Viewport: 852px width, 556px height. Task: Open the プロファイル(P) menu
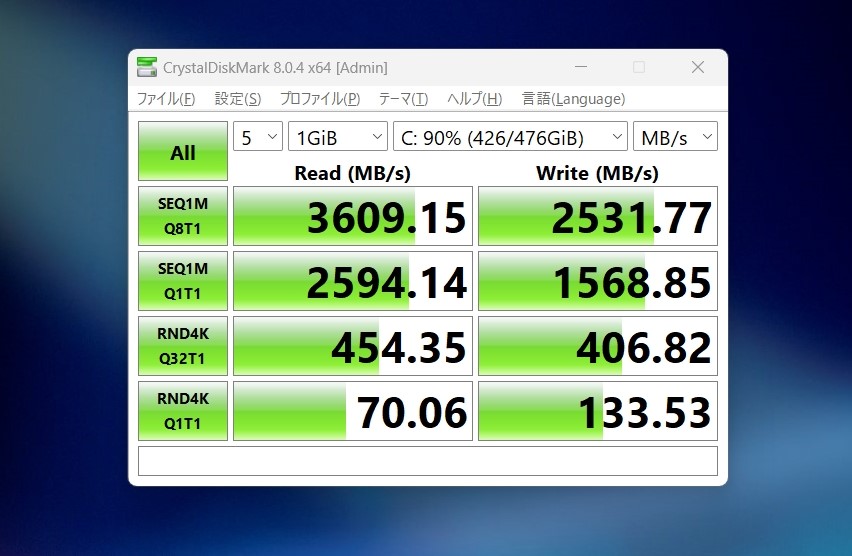point(319,99)
